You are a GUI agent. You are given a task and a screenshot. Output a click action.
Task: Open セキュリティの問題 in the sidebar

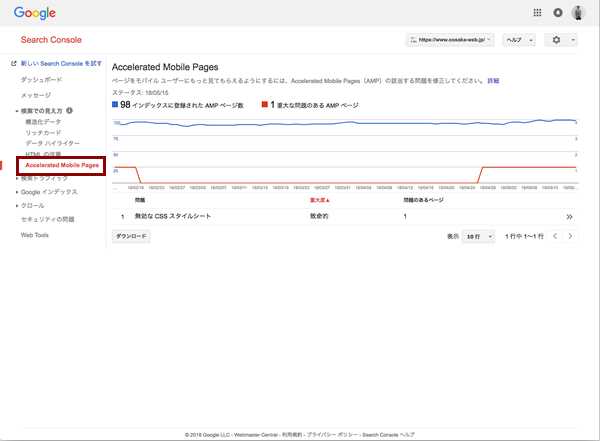coord(47,219)
